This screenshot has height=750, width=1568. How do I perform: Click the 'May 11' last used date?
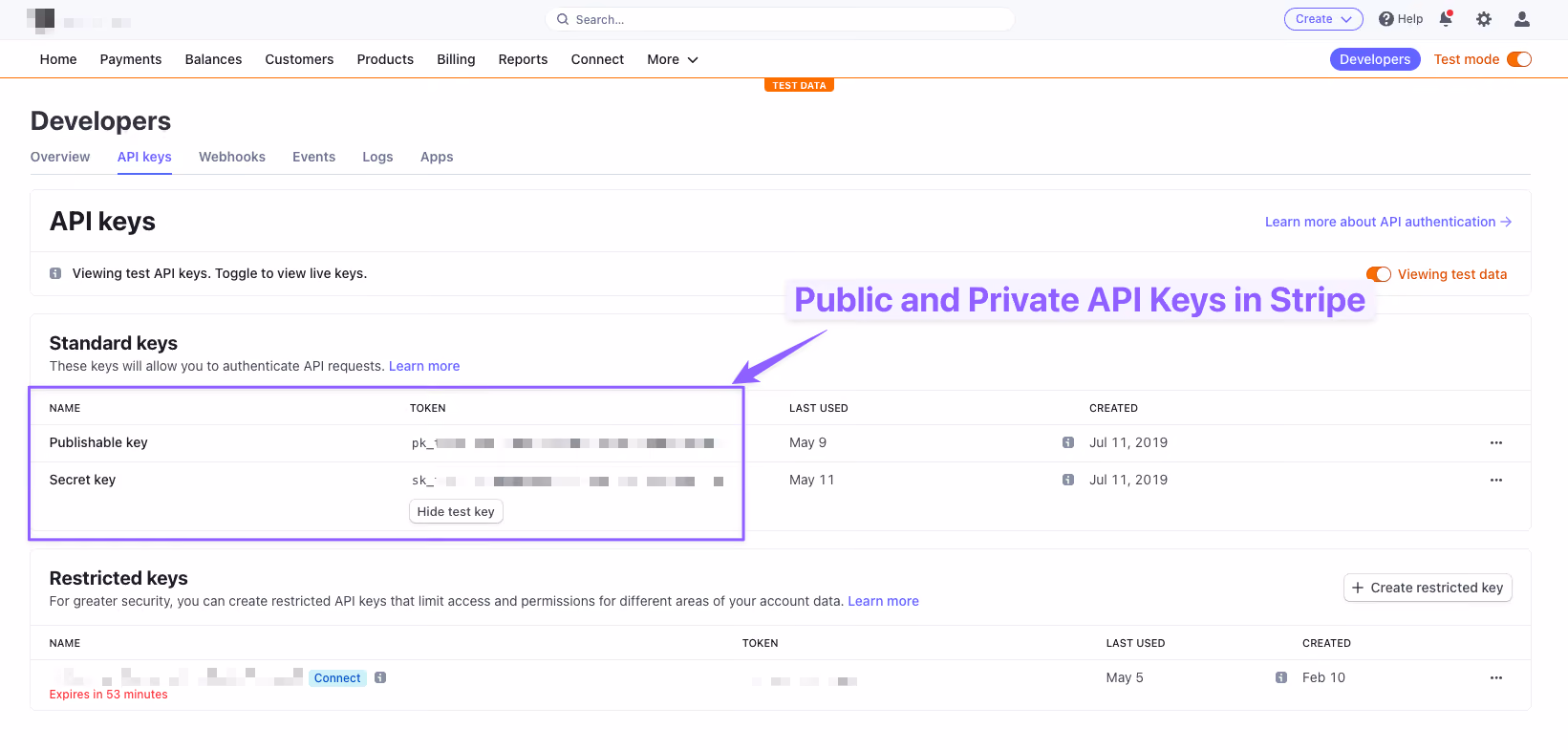[x=811, y=480]
